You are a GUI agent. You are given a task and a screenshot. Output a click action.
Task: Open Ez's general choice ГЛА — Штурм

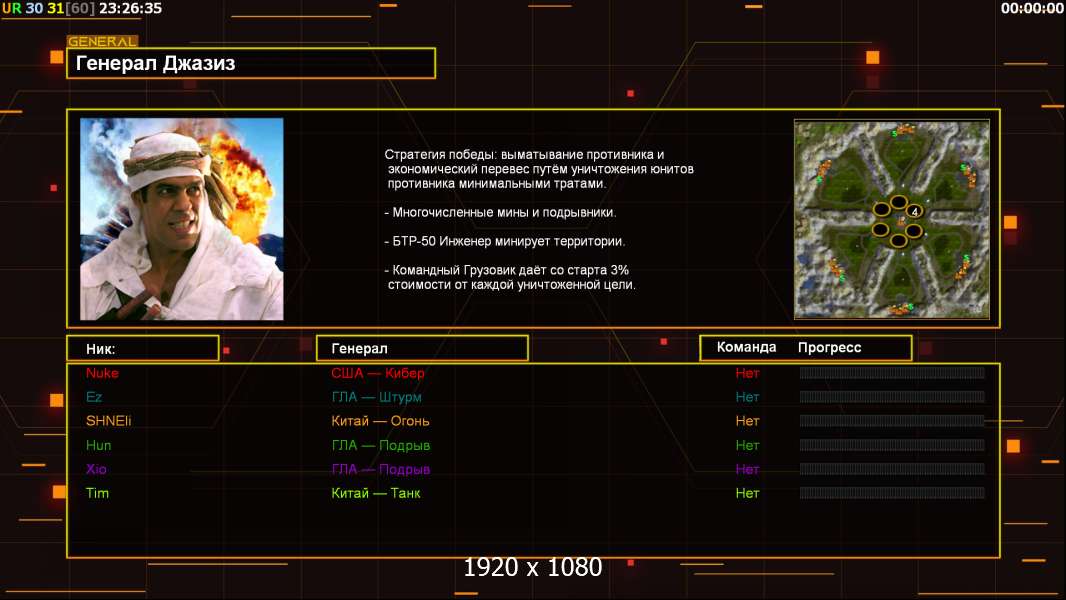(377, 397)
